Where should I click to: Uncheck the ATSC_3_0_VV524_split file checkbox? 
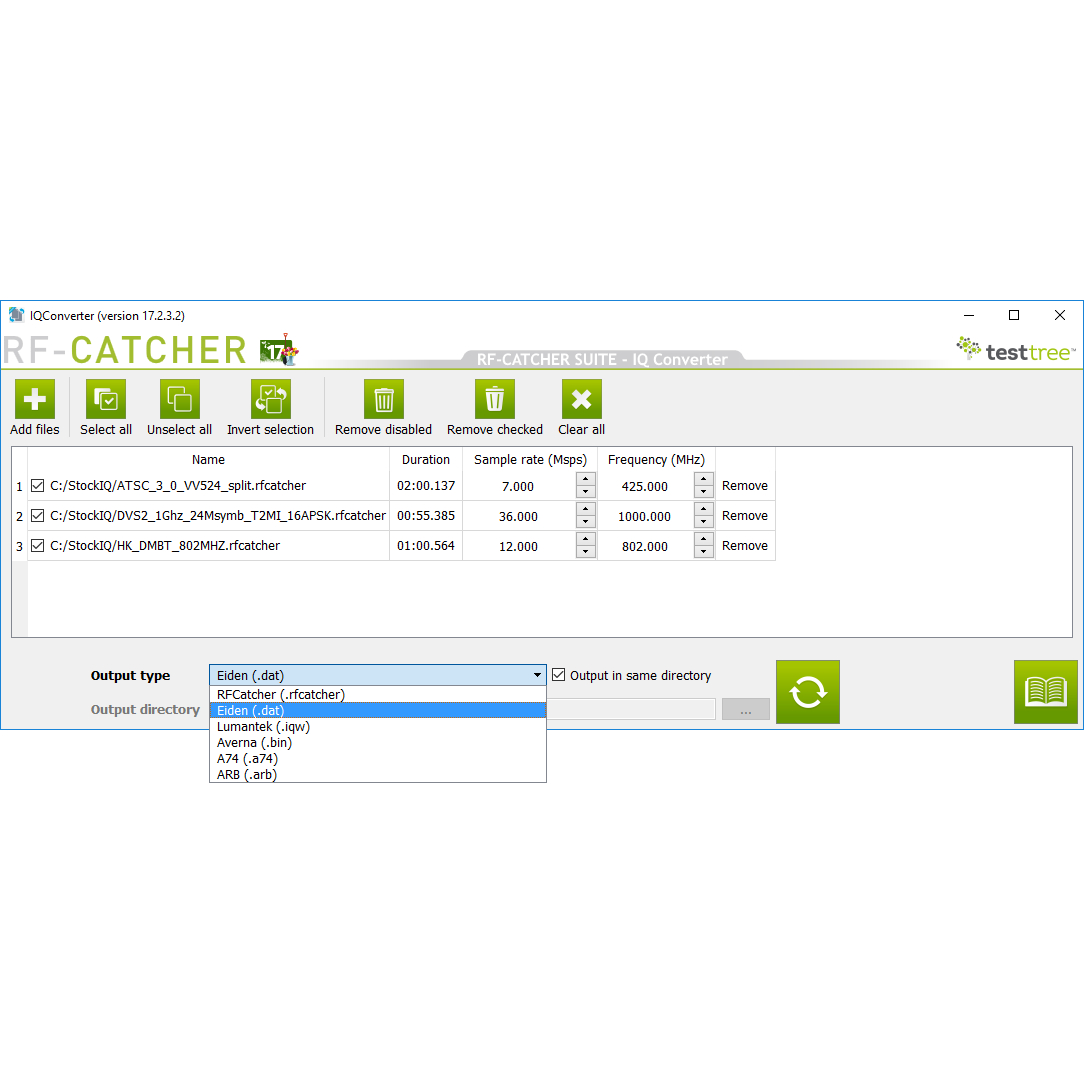[38, 486]
